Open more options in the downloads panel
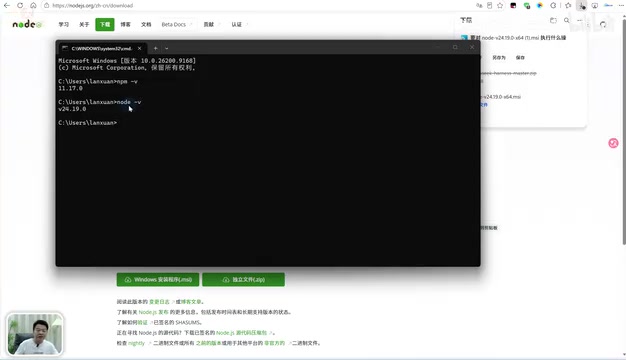The height and width of the screenshot is (360, 626). (579, 20)
